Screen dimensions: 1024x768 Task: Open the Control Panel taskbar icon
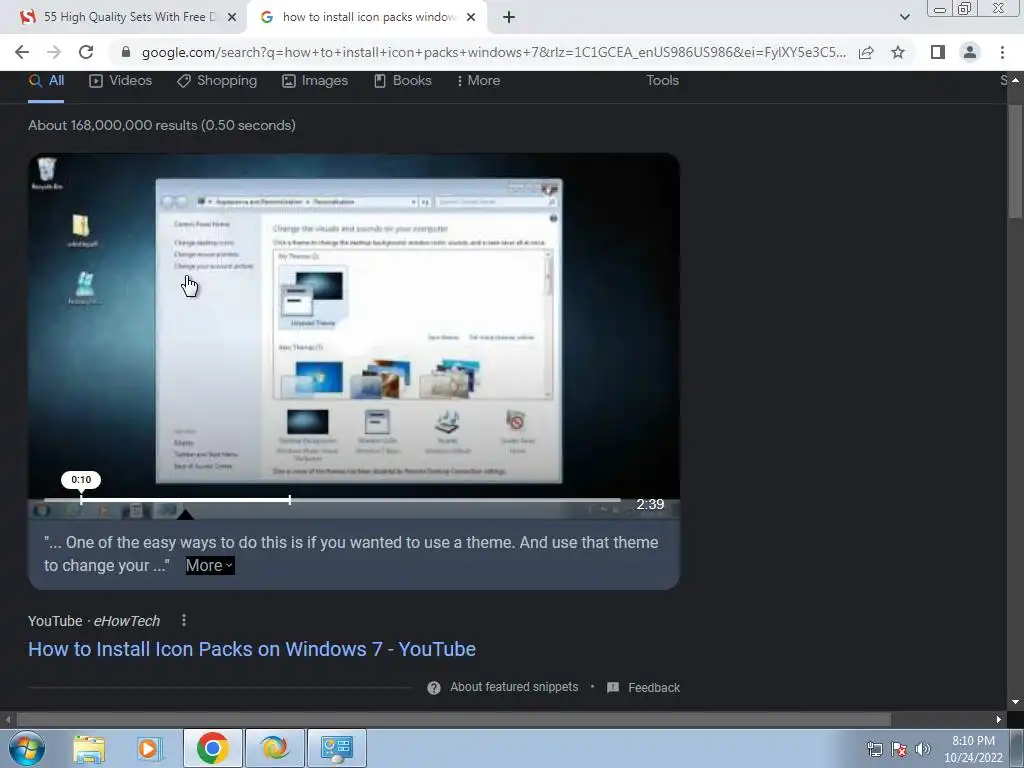click(x=337, y=748)
